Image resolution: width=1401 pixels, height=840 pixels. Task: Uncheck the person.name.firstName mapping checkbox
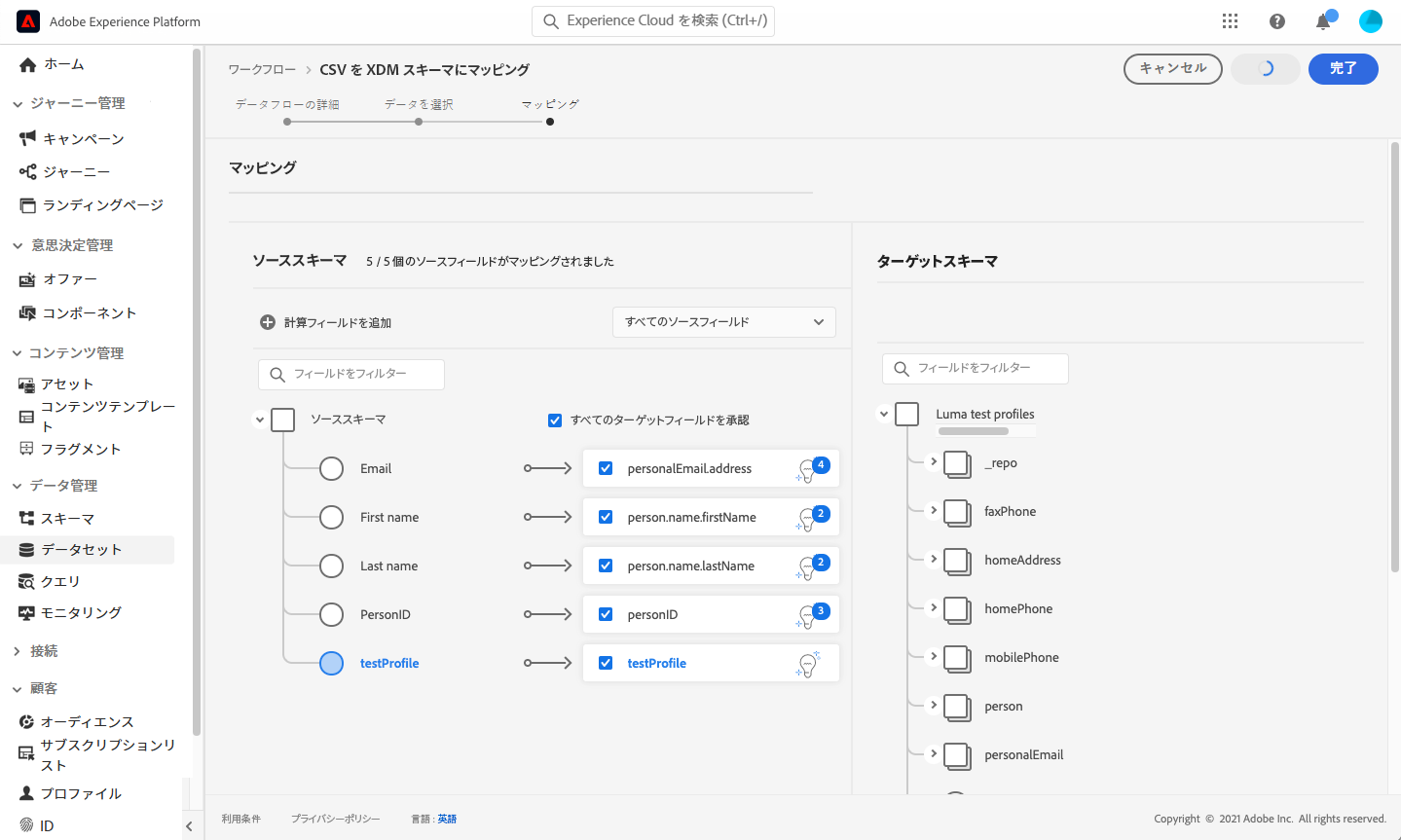click(x=606, y=517)
